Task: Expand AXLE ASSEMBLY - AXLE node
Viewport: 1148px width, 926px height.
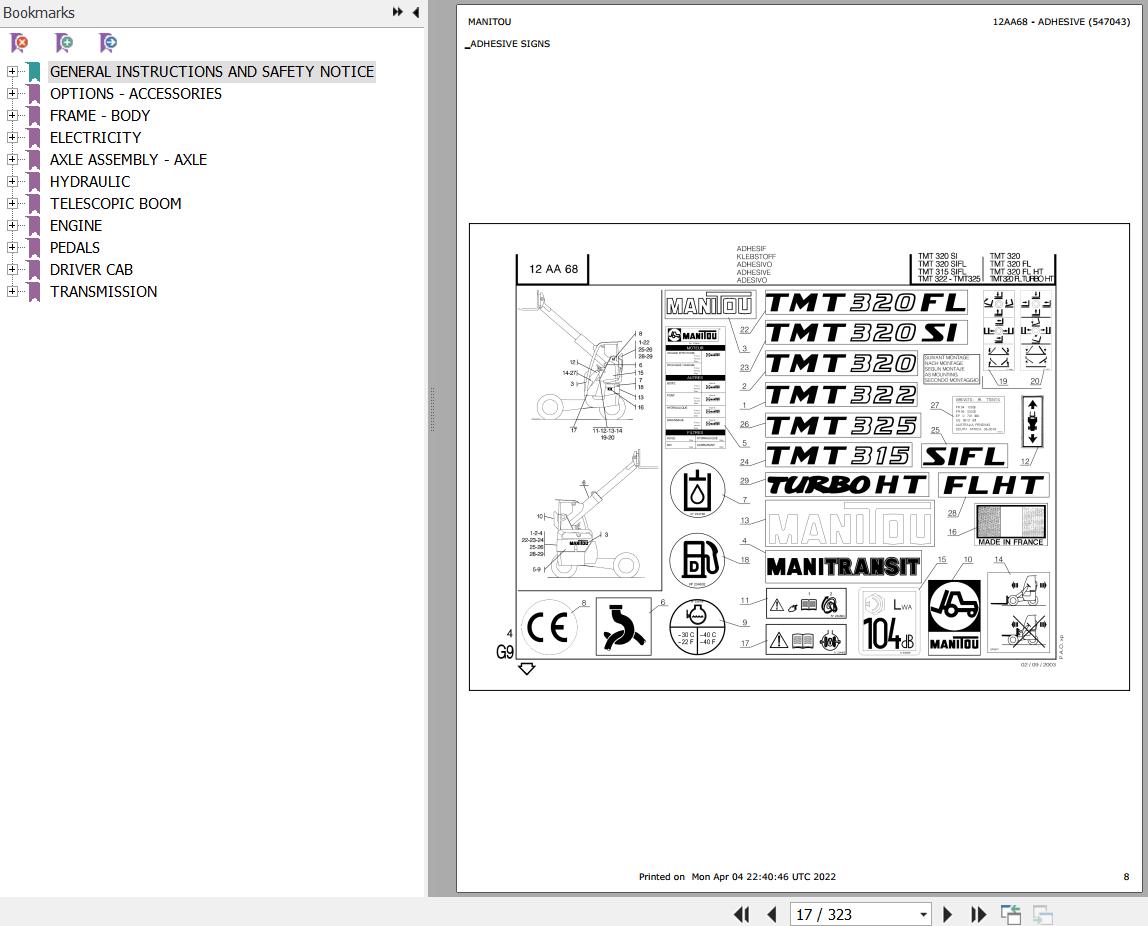Action: [x=12, y=160]
